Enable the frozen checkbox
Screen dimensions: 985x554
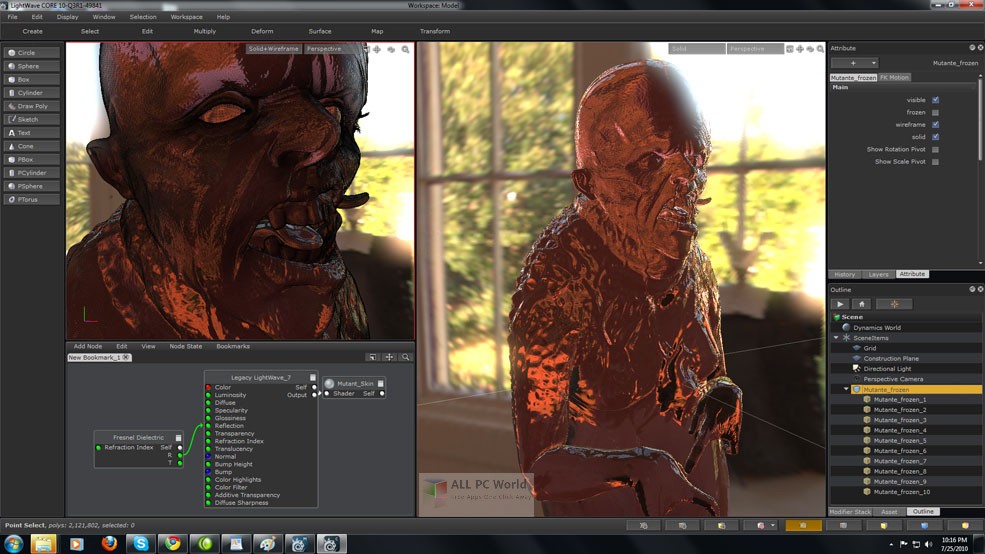pos(935,112)
